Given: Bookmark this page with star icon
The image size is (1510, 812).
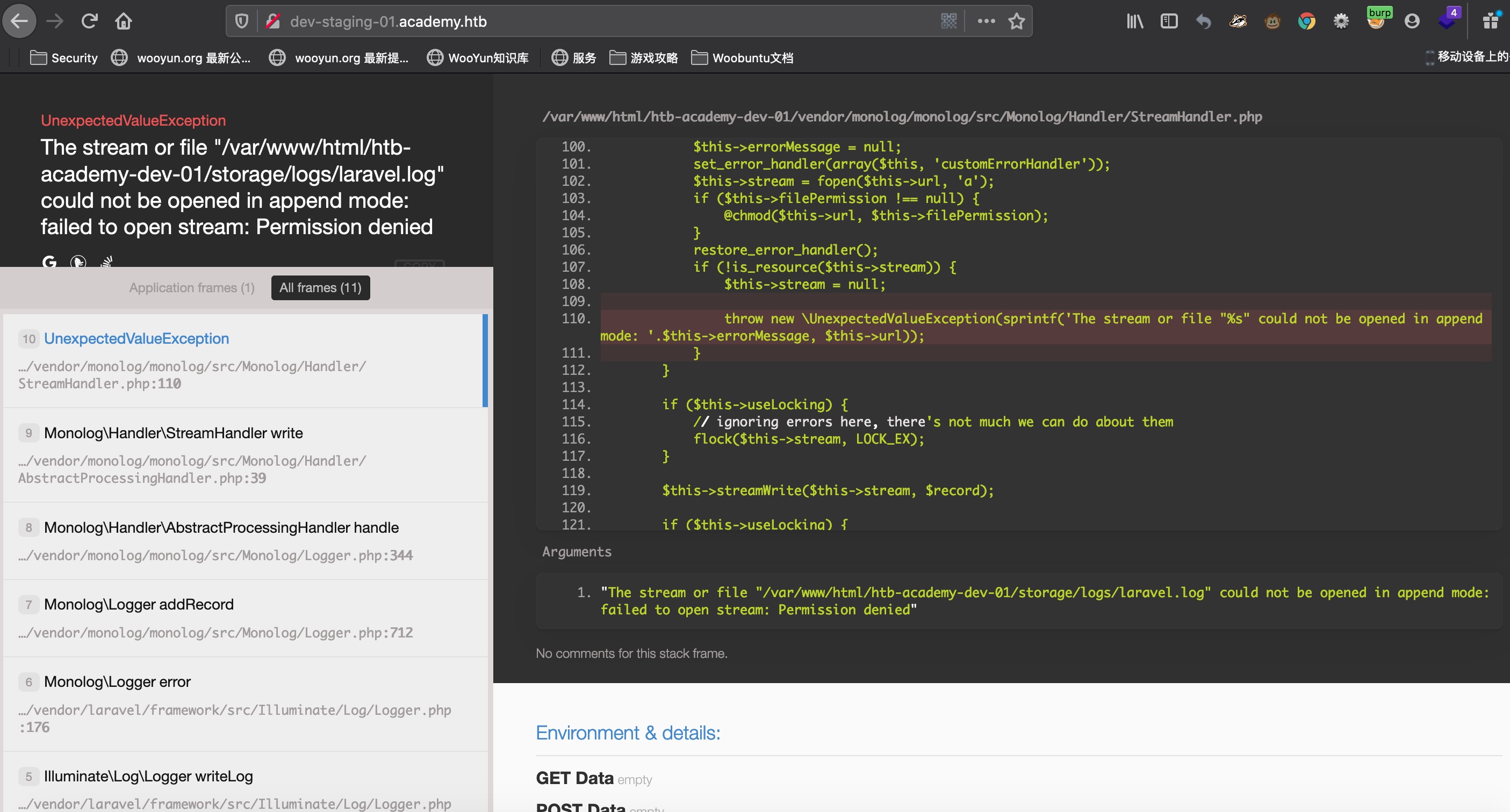Looking at the screenshot, I should click(x=1016, y=21).
